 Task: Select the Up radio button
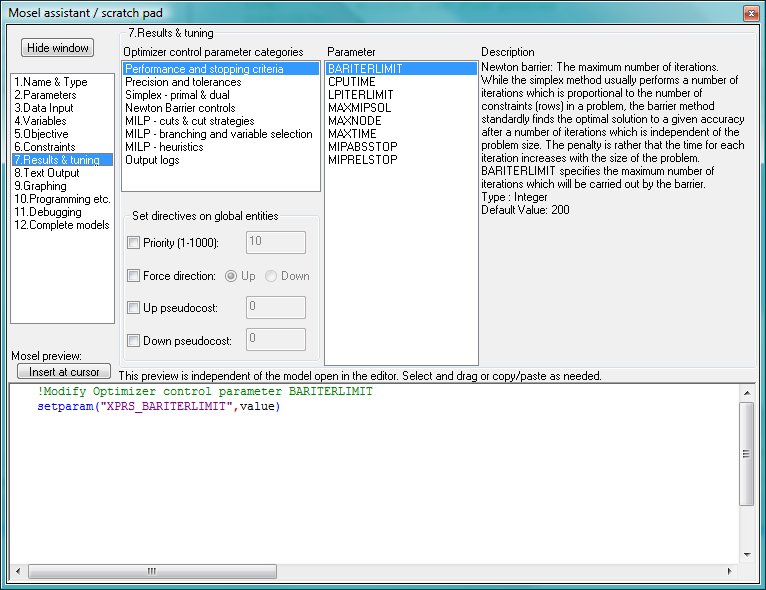[x=231, y=276]
